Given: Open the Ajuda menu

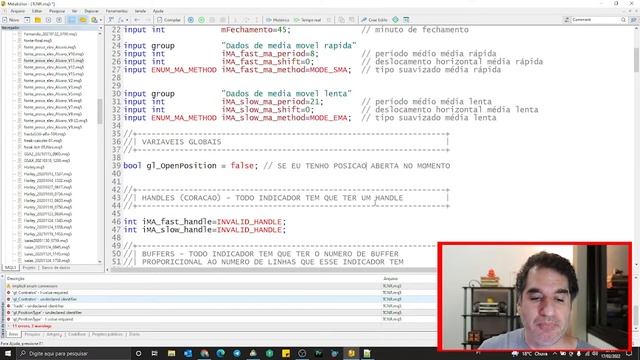Looking at the screenshot, I should point(158,11).
